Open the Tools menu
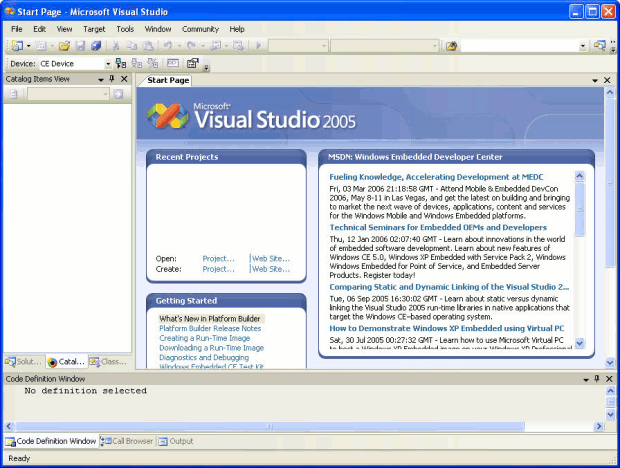Viewport: 620px width, 468px height. pos(125,29)
